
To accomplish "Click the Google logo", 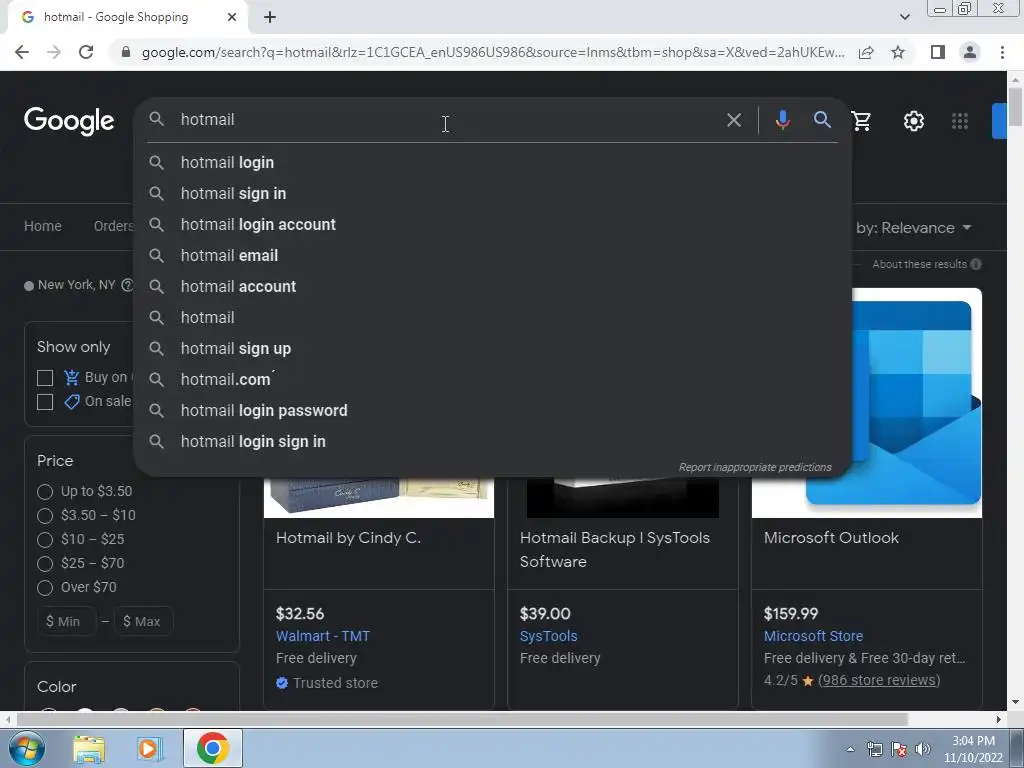I will [x=69, y=121].
